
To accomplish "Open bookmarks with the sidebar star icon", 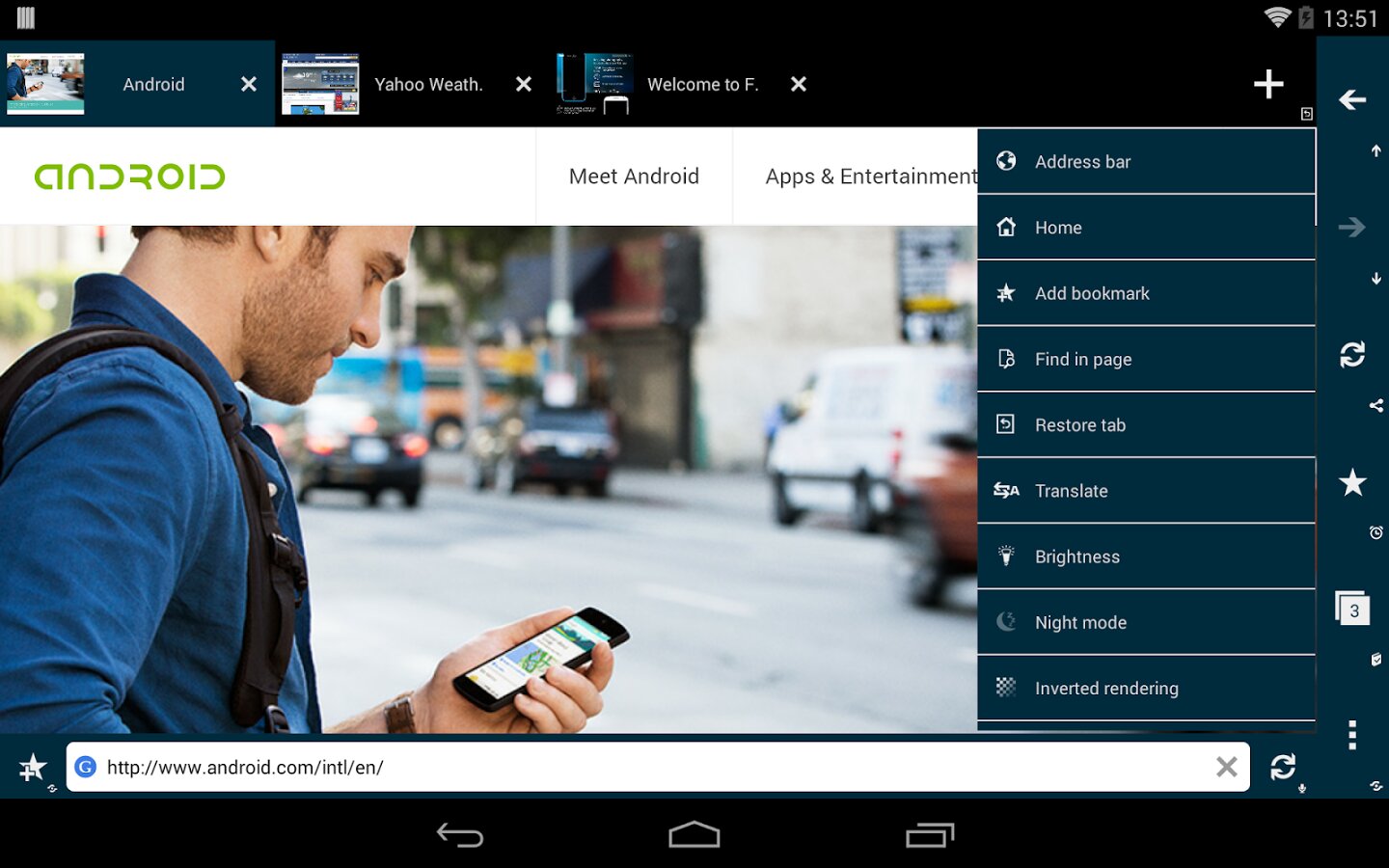I will tap(1352, 482).
